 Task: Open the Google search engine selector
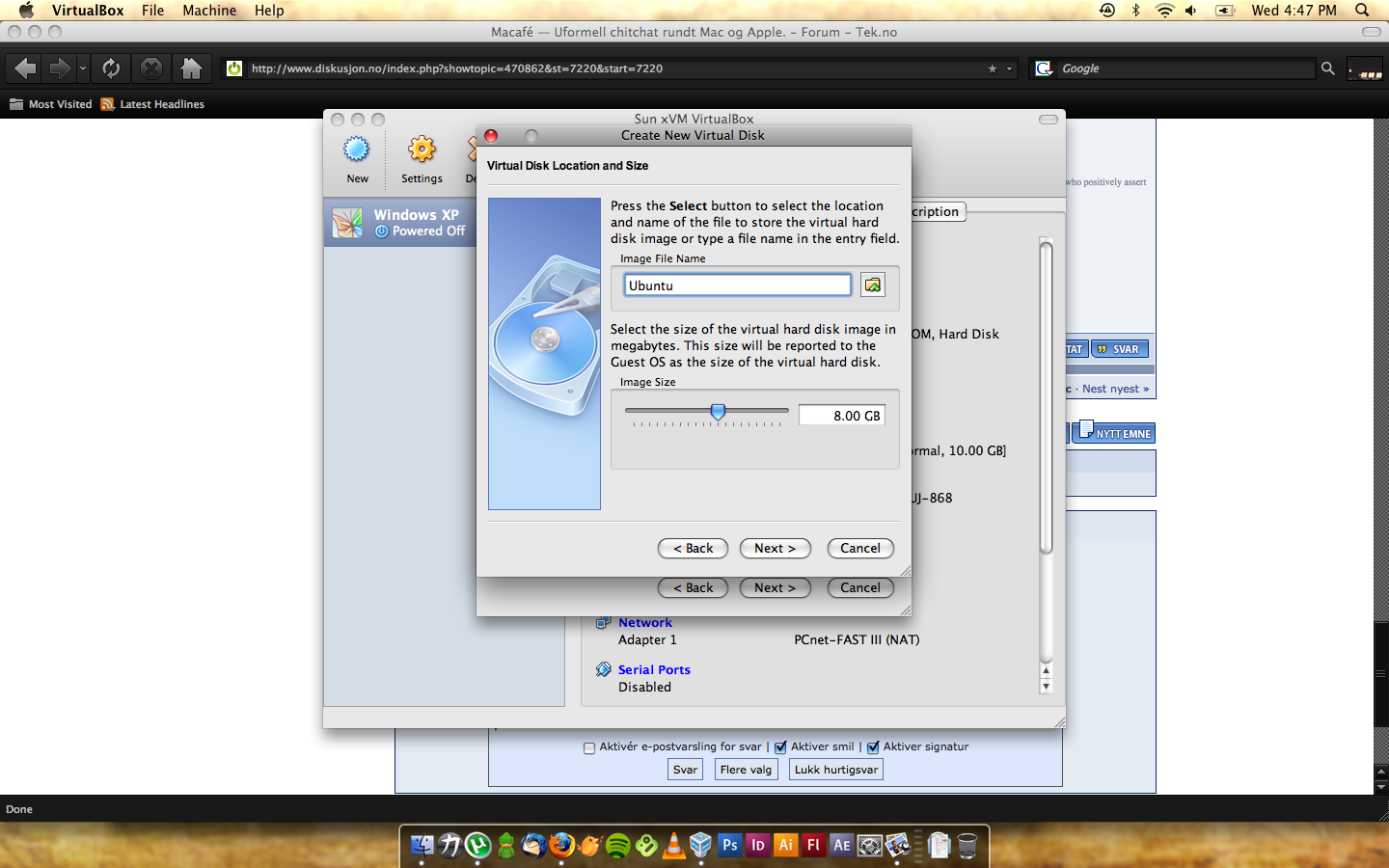pyautogui.click(x=1044, y=68)
